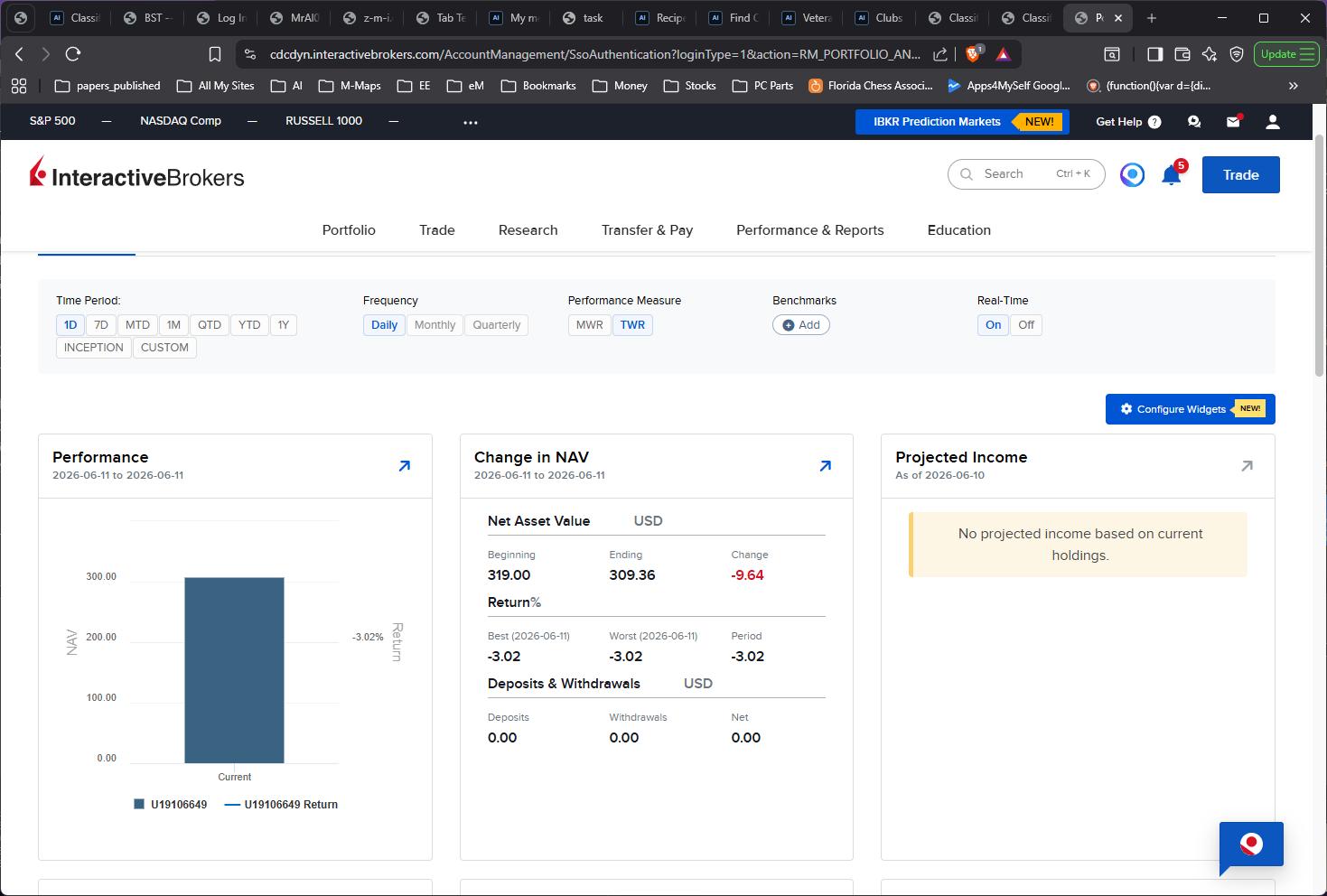Select the 7D time period
Screen dimensions: 1327x896
(101, 325)
